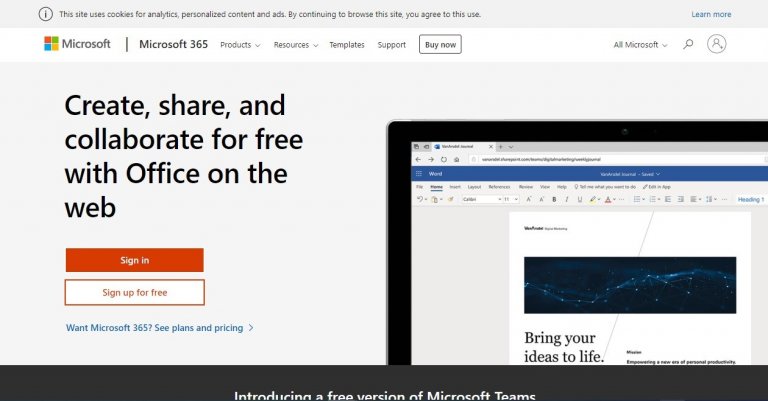Click Tell me what you want to do
The image size is (768, 401).
click(x=605, y=187)
